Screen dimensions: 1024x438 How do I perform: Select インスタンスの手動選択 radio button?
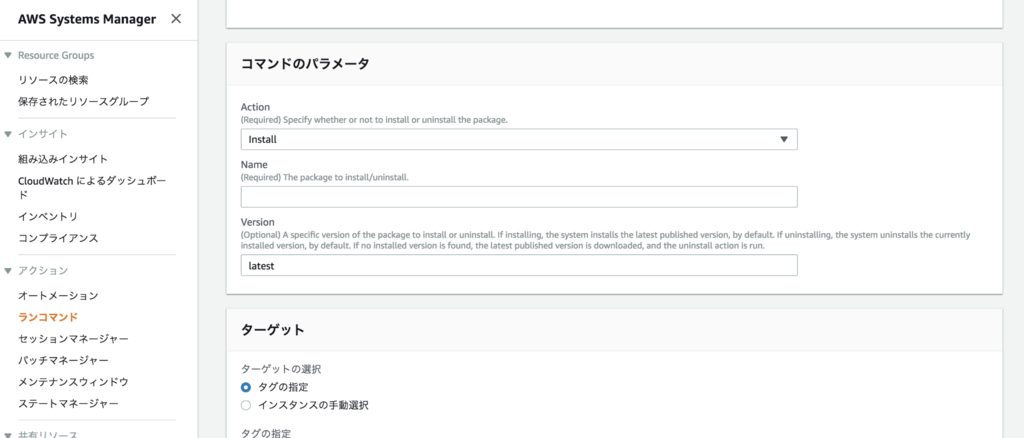coord(246,405)
